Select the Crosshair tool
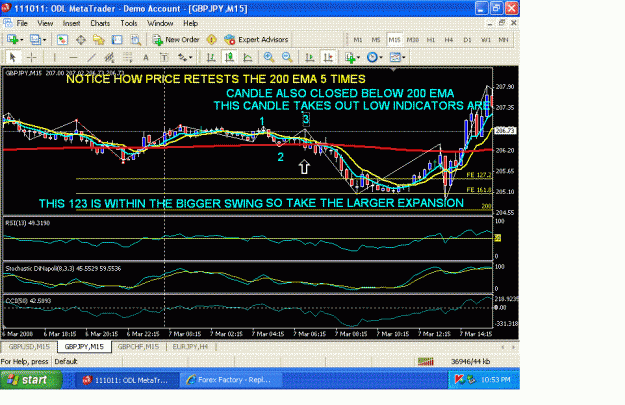The height and width of the screenshot is (405, 625). pyautogui.click(x=31, y=57)
